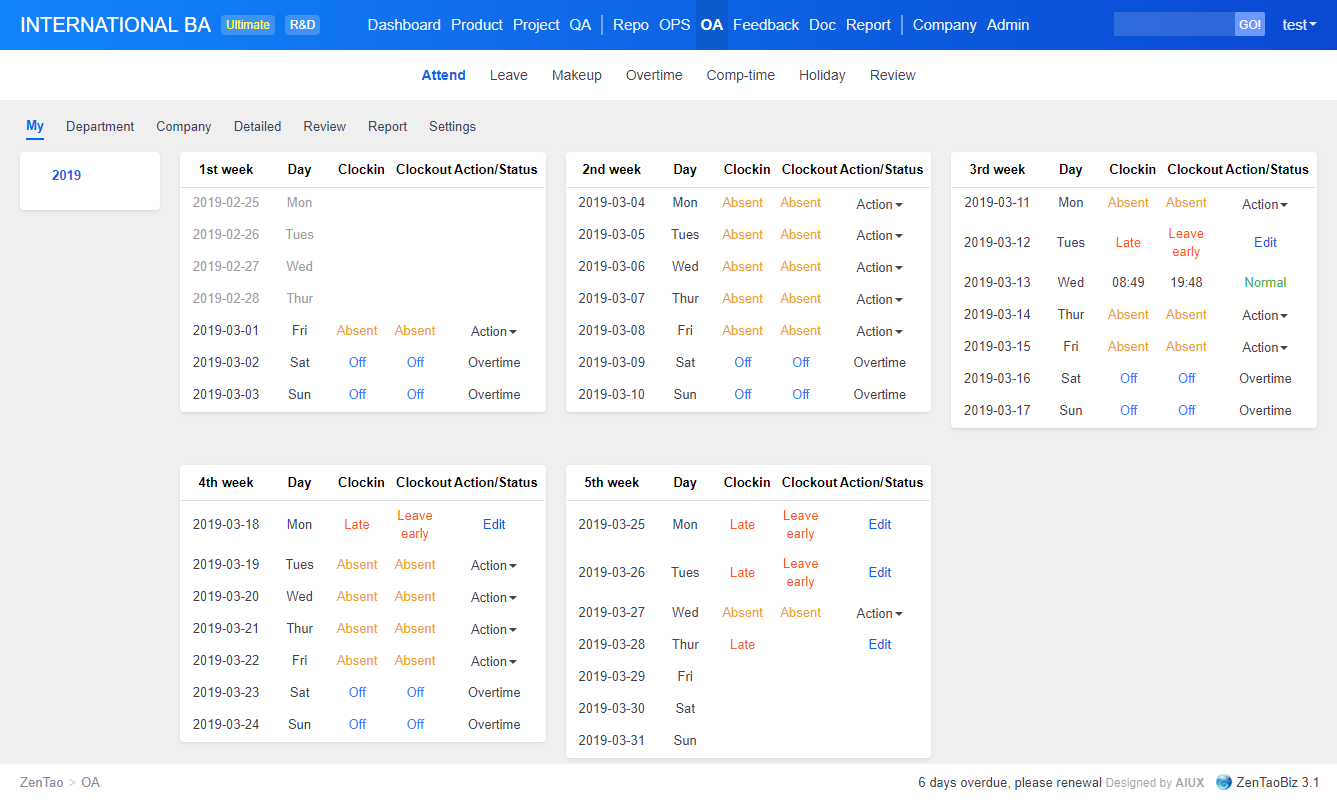The height and width of the screenshot is (803, 1337).
Task: Select the Attend tab
Action: coord(444,75)
